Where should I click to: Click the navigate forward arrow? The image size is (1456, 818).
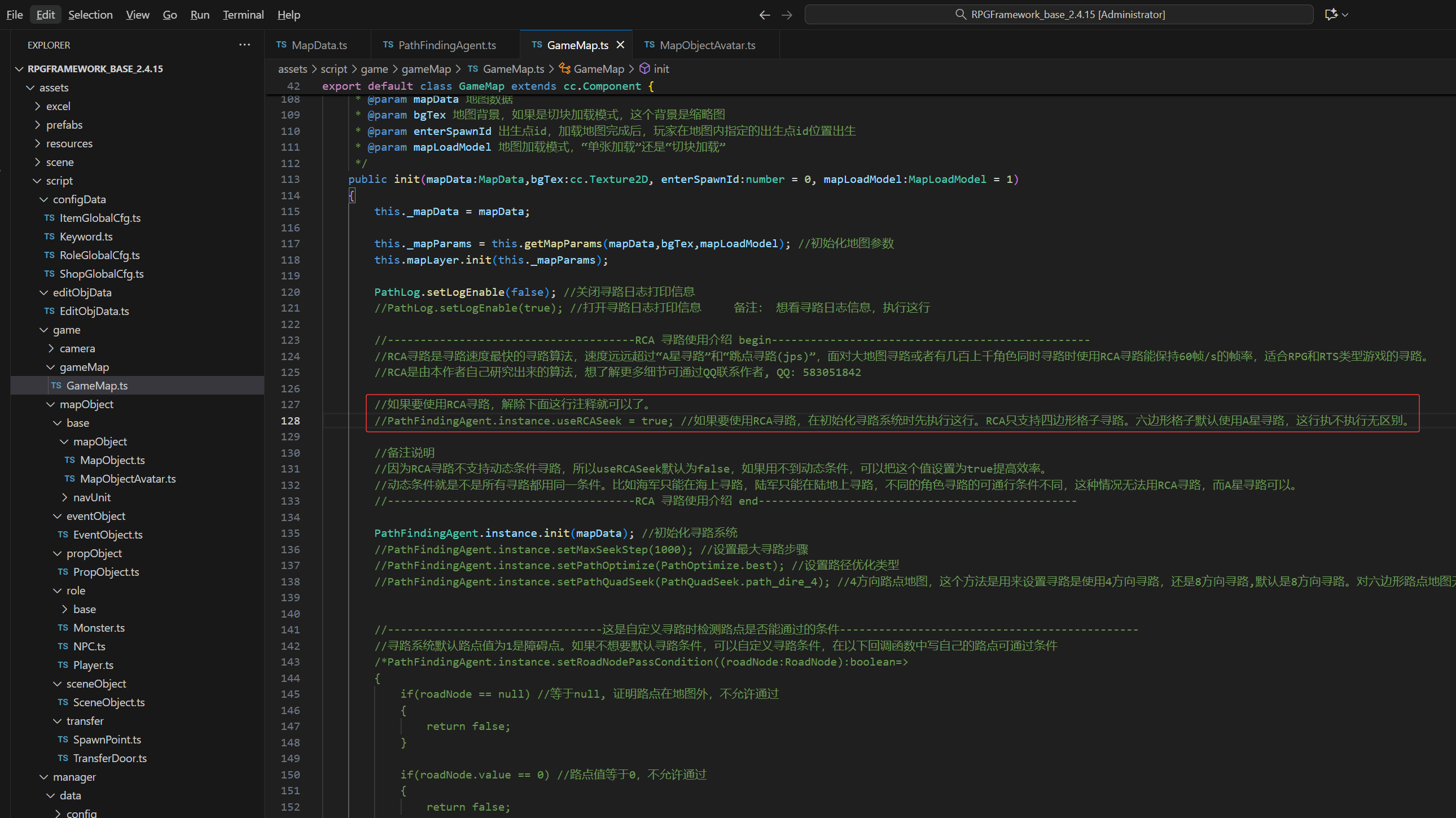point(787,15)
